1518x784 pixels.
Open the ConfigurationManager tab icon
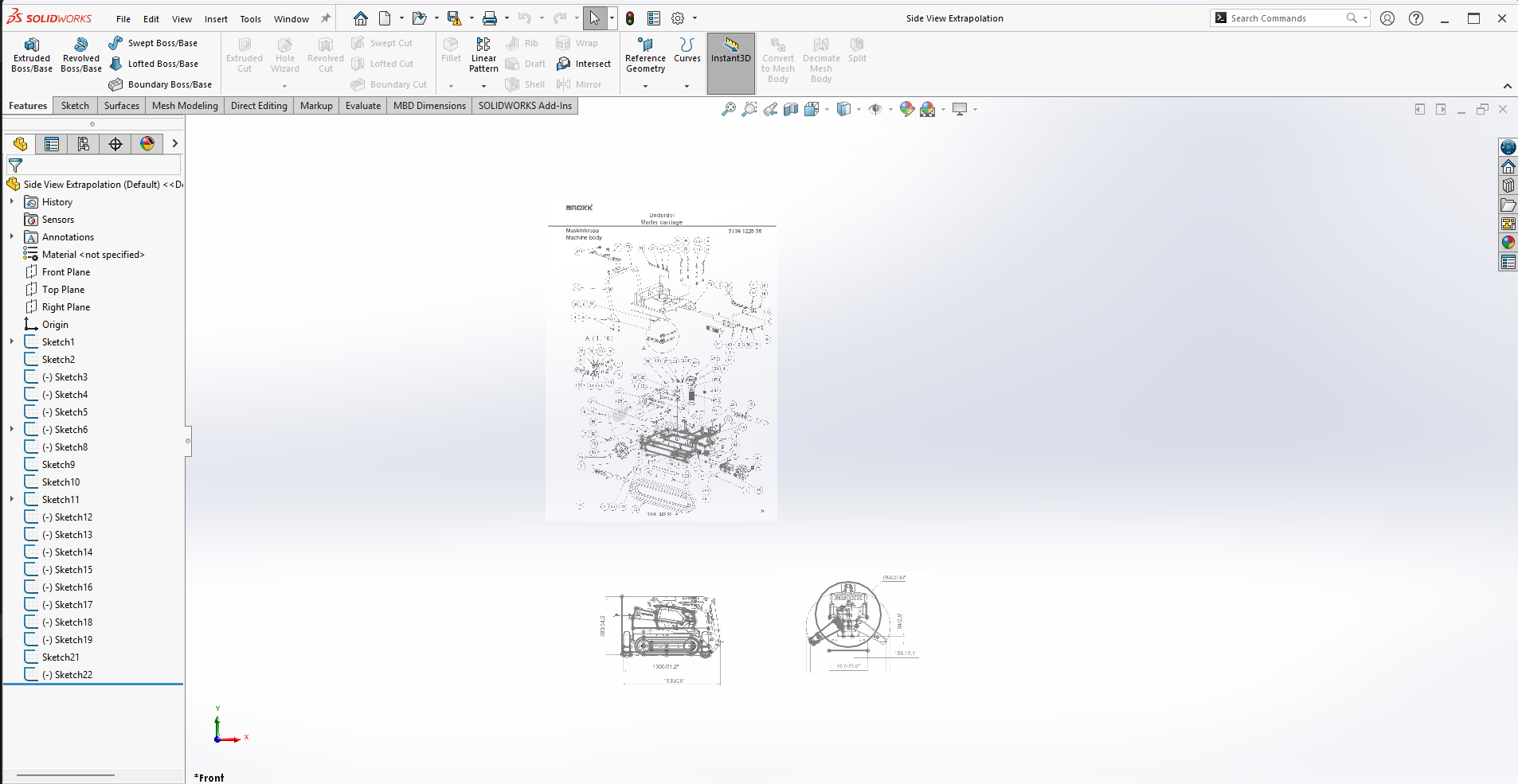pyautogui.click(x=84, y=144)
